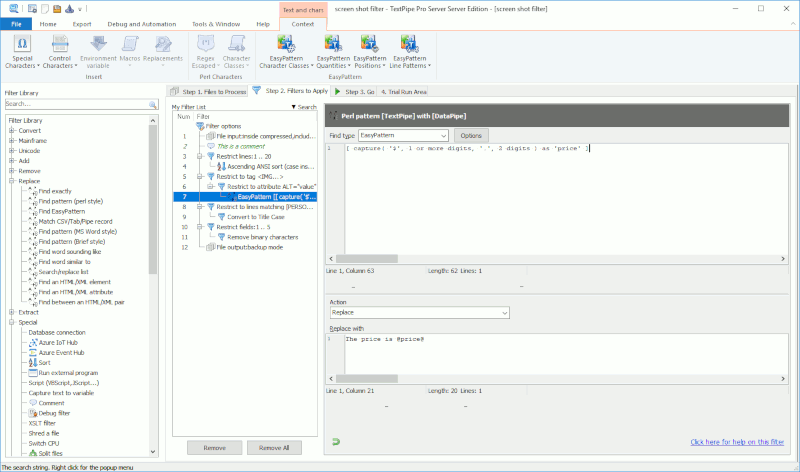Open EasyPattern Quantities menu
The height and width of the screenshot is (472, 800).
click(333, 52)
